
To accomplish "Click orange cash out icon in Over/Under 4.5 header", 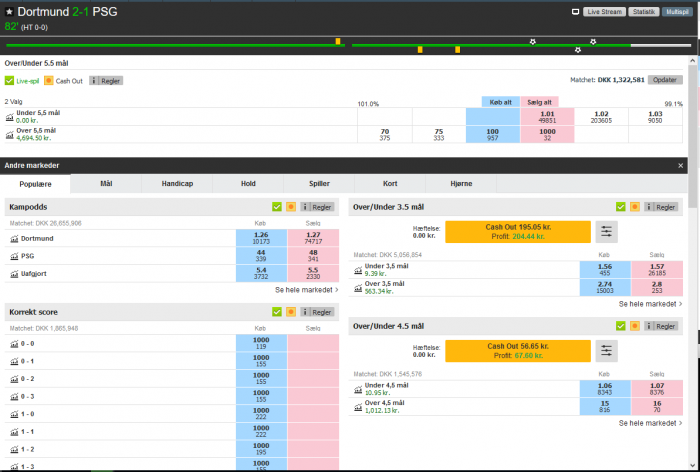I will pyautogui.click(x=635, y=326).
